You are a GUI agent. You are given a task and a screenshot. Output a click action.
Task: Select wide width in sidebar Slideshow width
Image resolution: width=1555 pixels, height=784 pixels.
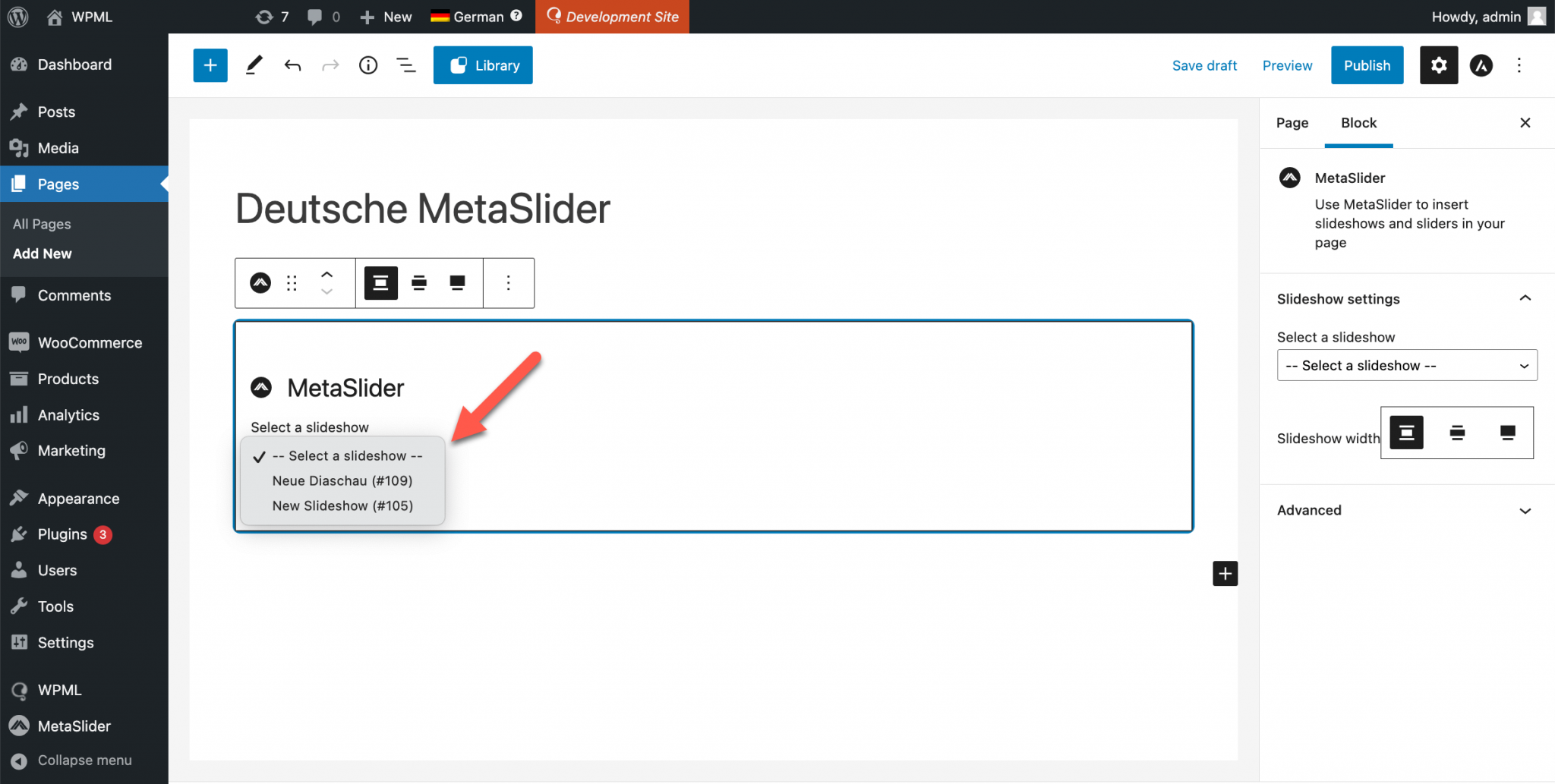(x=1457, y=433)
